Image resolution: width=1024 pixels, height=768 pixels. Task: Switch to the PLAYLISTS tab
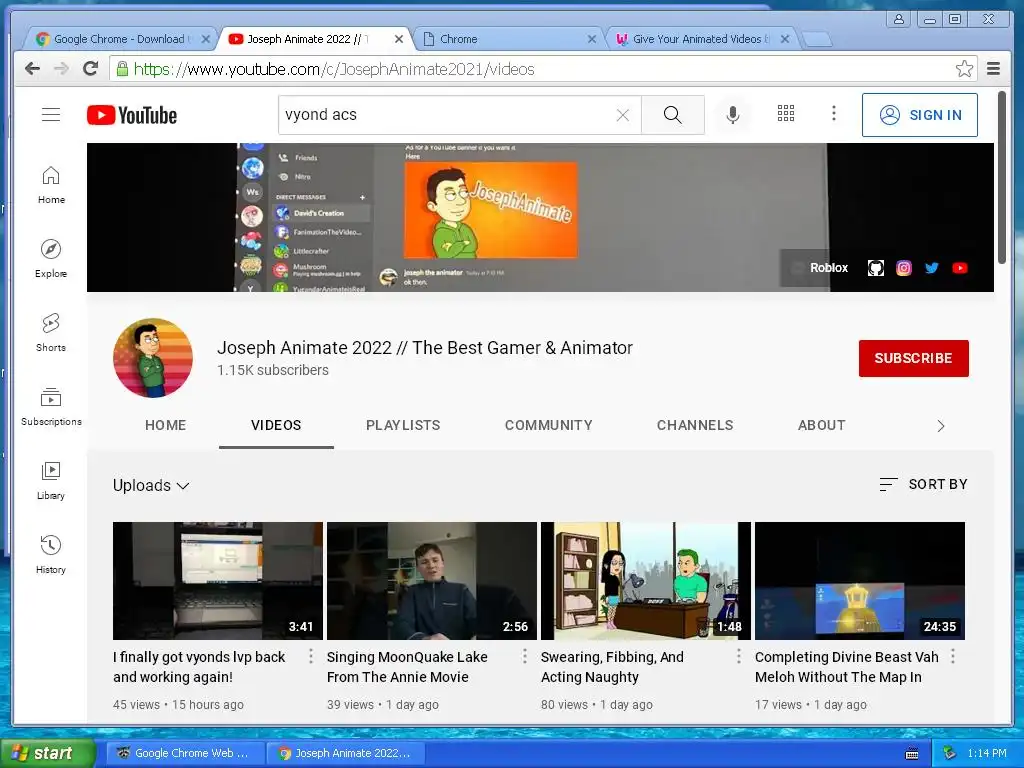pyautogui.click(x=403, y=425)
